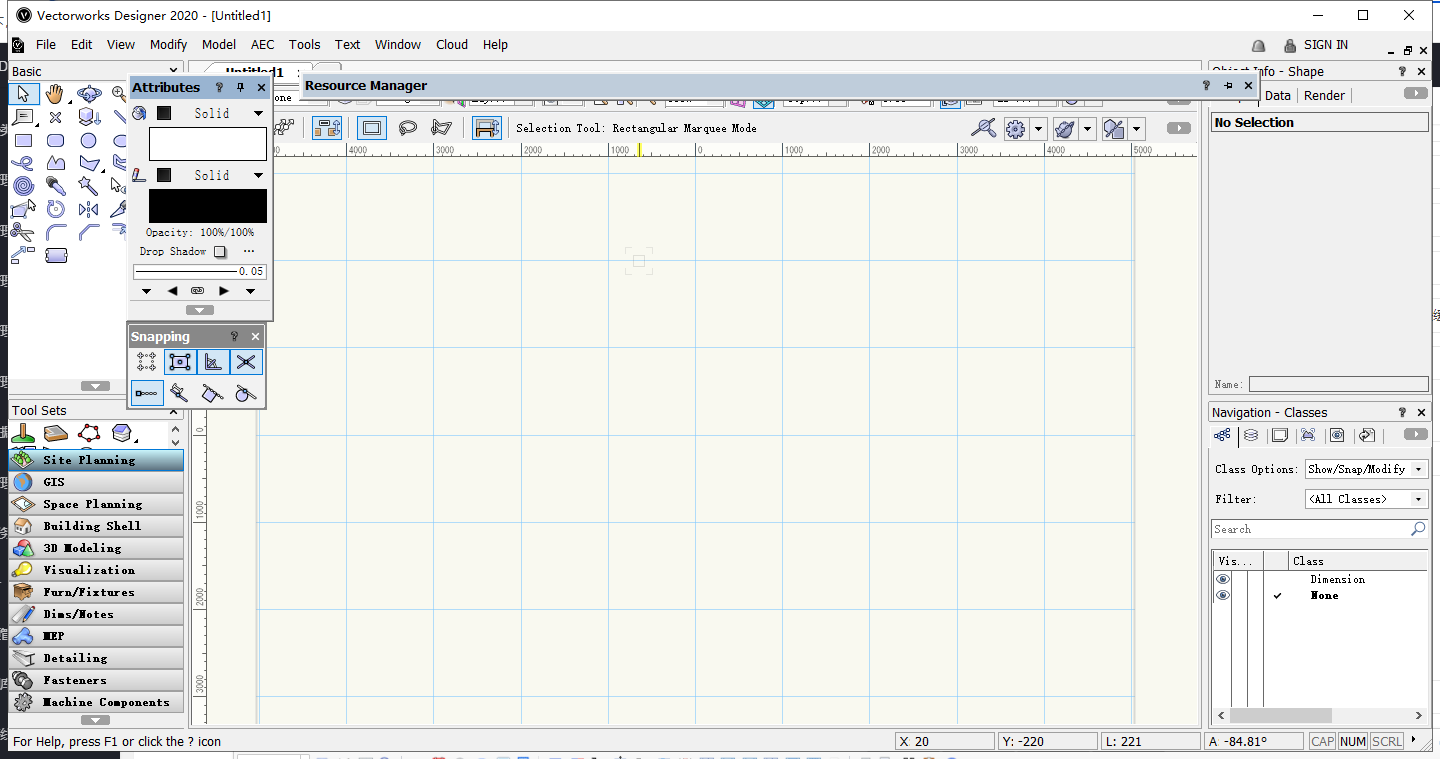Open the AEC menu

pos(262,45)
